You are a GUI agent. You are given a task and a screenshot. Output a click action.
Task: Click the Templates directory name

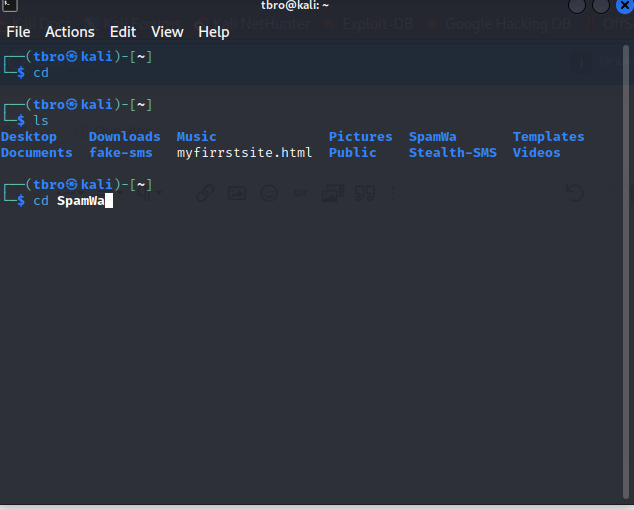pyautogui.click(x=548, y=137)
